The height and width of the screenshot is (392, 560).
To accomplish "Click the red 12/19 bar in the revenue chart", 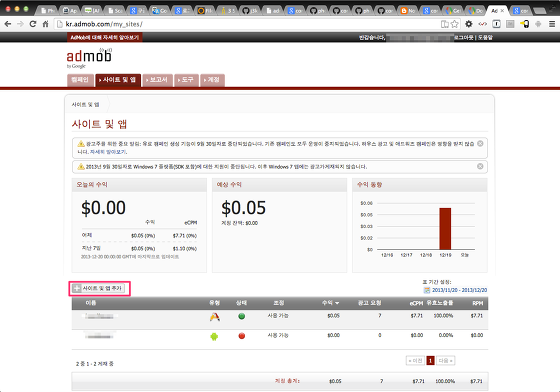I will click(445, 228).
